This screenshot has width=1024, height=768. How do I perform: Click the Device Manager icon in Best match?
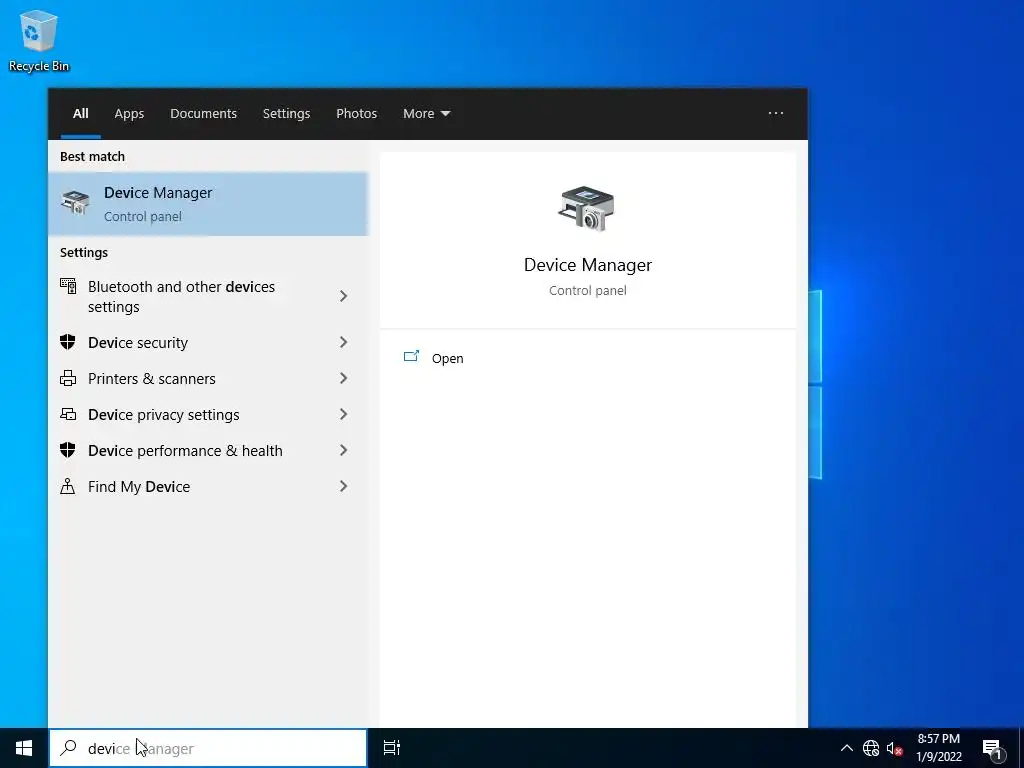click(x=75, y=203)
